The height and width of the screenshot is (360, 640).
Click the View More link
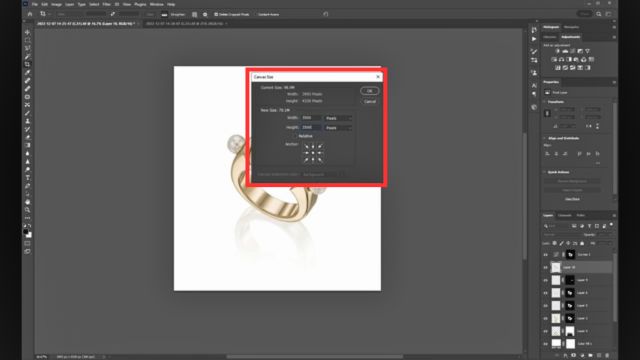[x=572, y=199]
